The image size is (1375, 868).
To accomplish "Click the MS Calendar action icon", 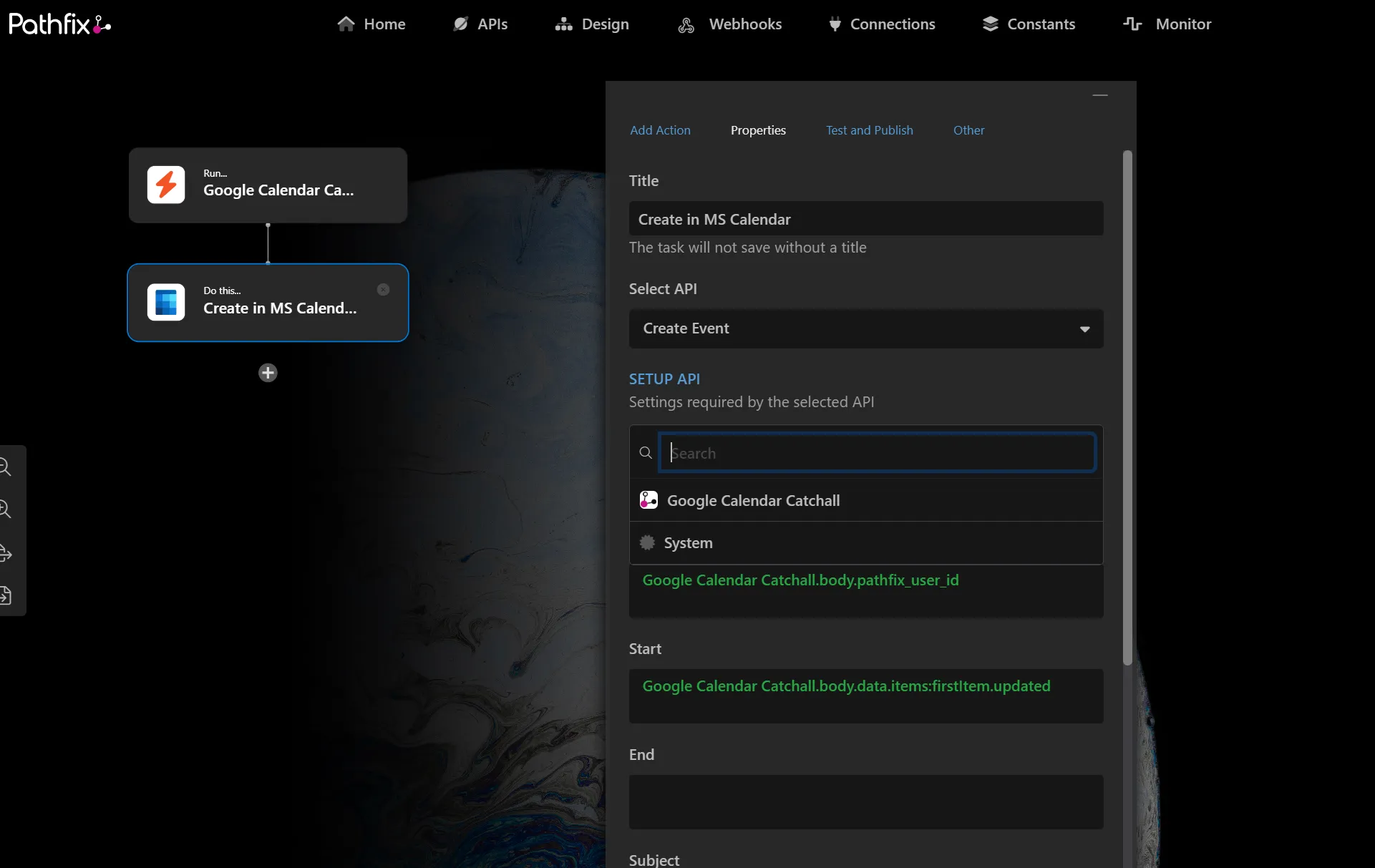I will click(x=166, y=302).
